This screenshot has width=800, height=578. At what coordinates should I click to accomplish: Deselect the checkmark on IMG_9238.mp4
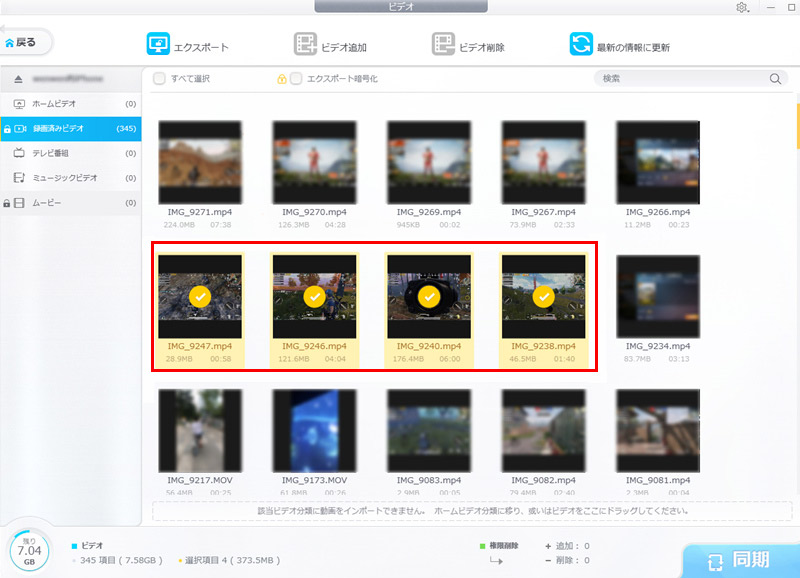(544, 296)
